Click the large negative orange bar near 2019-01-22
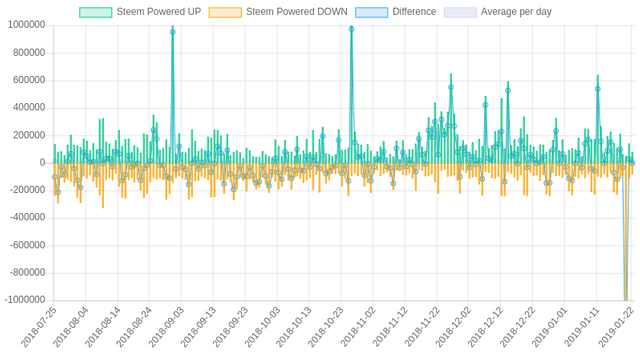The width and height of the screenshot is (640, 361). pos(626,232)
